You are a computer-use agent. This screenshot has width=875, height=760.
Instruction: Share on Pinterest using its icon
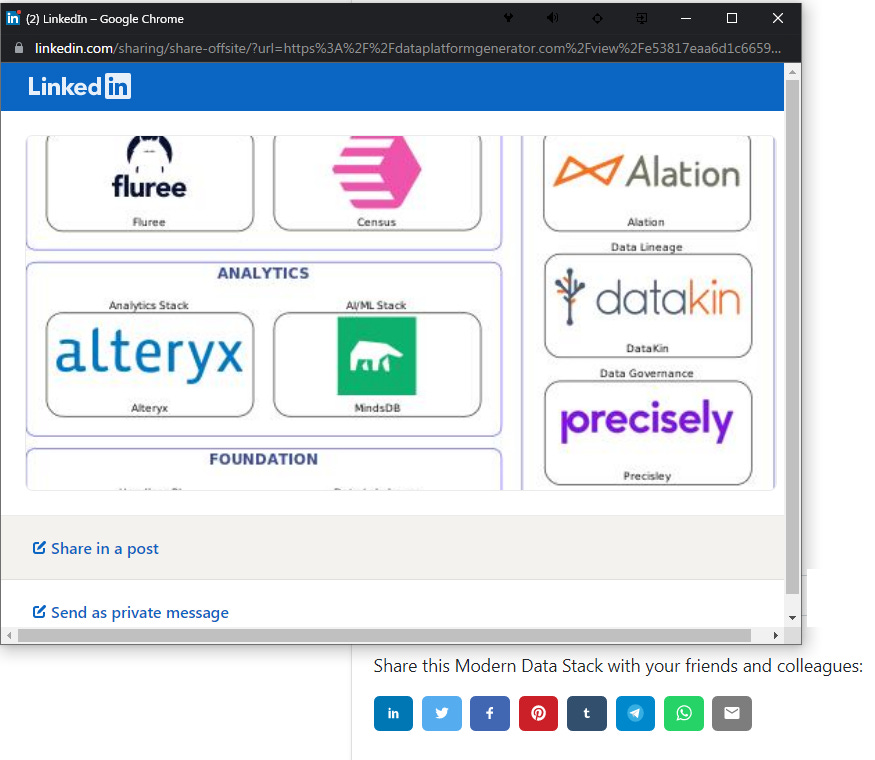[x=538, y=713]
